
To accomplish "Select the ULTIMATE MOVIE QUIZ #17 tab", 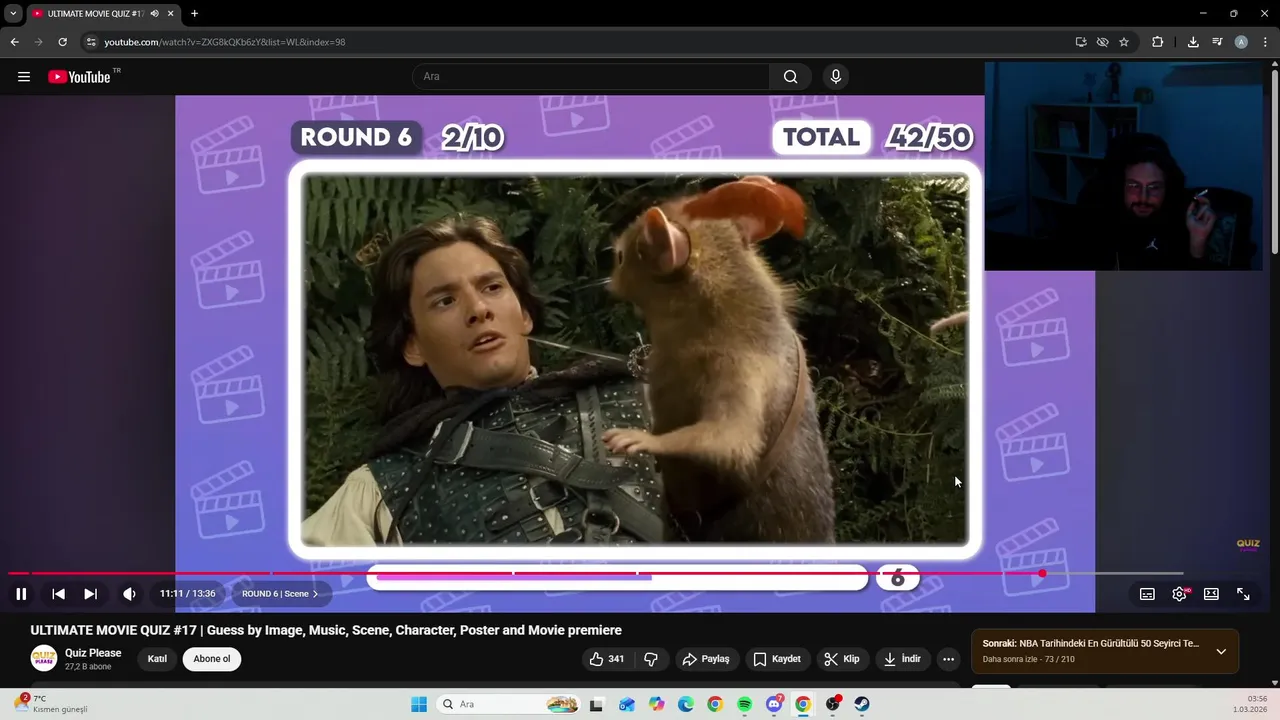I will pyautogui.click(x=95, y=13).
